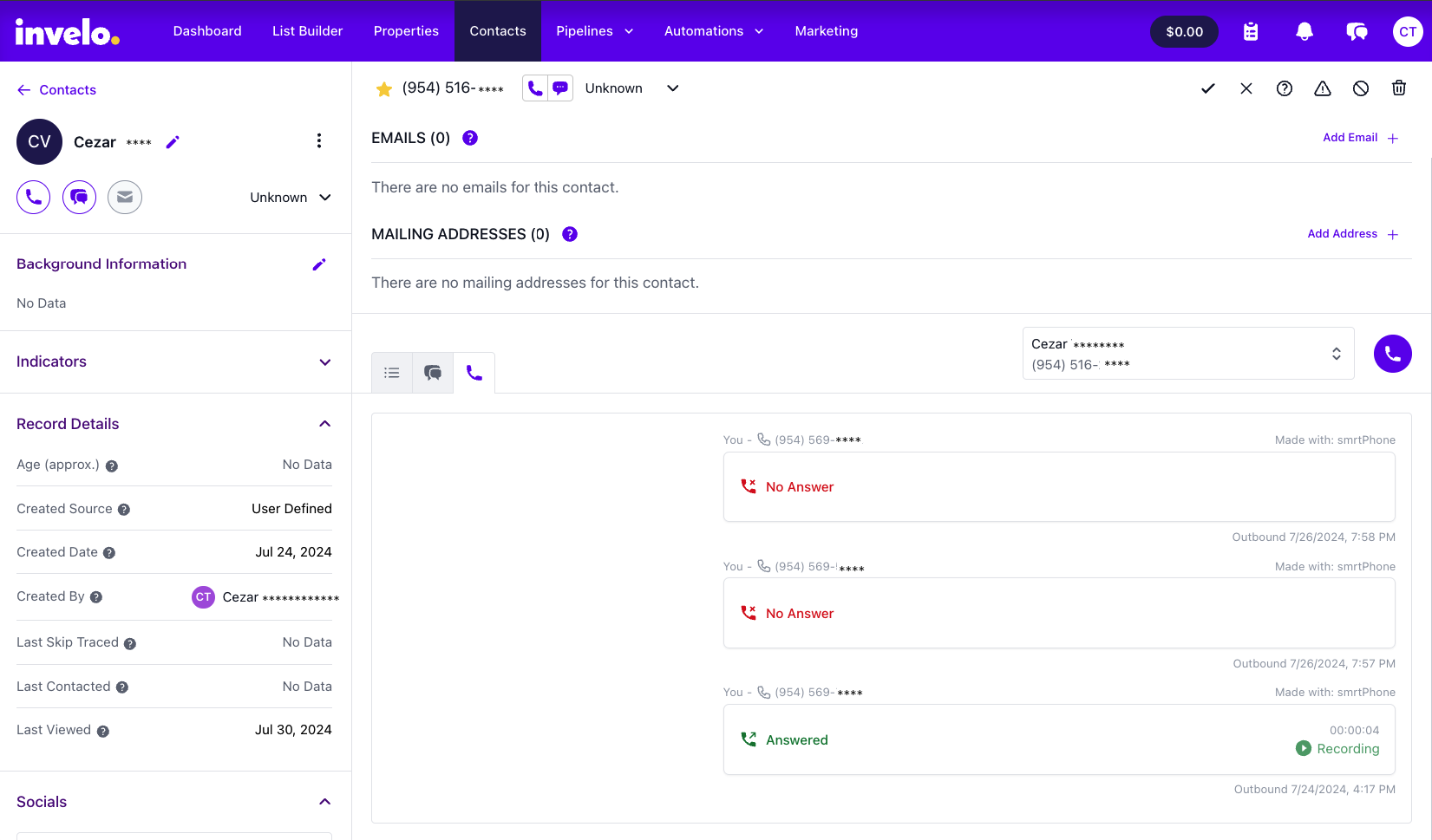Click the notifications bell icon
Screen dimensions: 1432x840
click(x=1304, y=32)
